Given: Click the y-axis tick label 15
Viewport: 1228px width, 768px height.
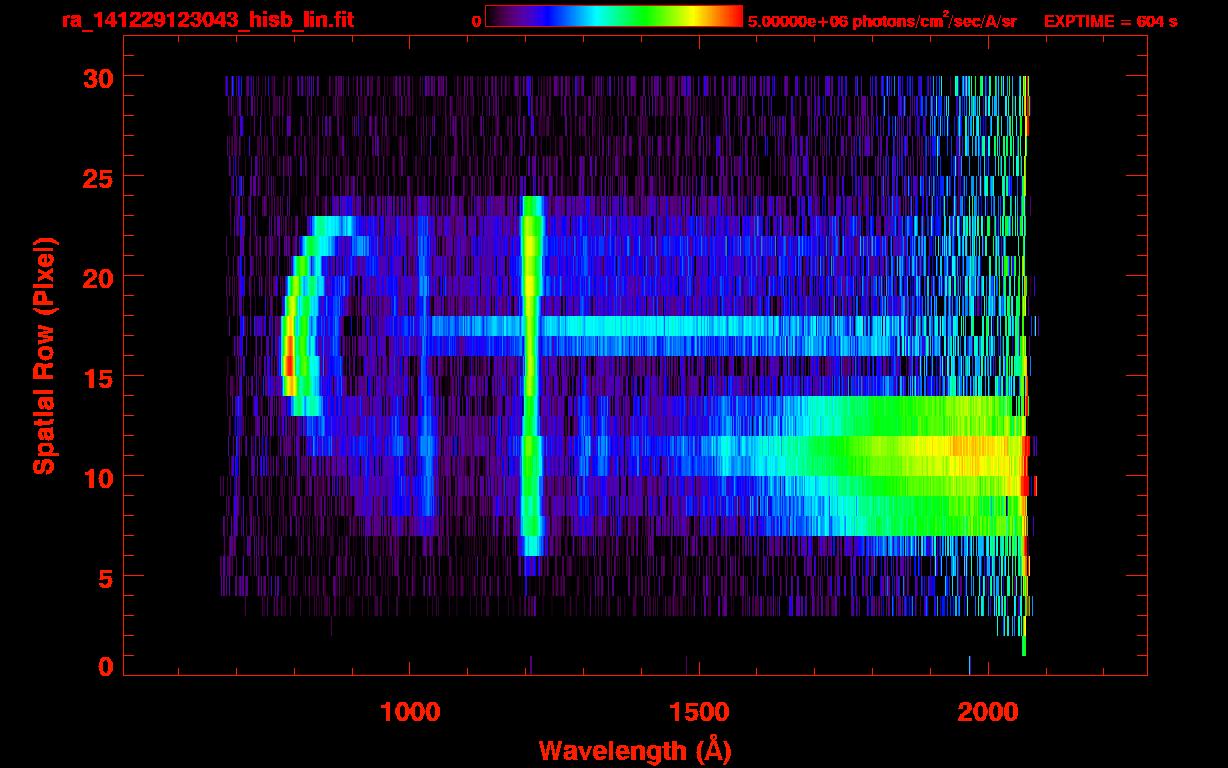Looking at the screenshot, I should [98, 377].
